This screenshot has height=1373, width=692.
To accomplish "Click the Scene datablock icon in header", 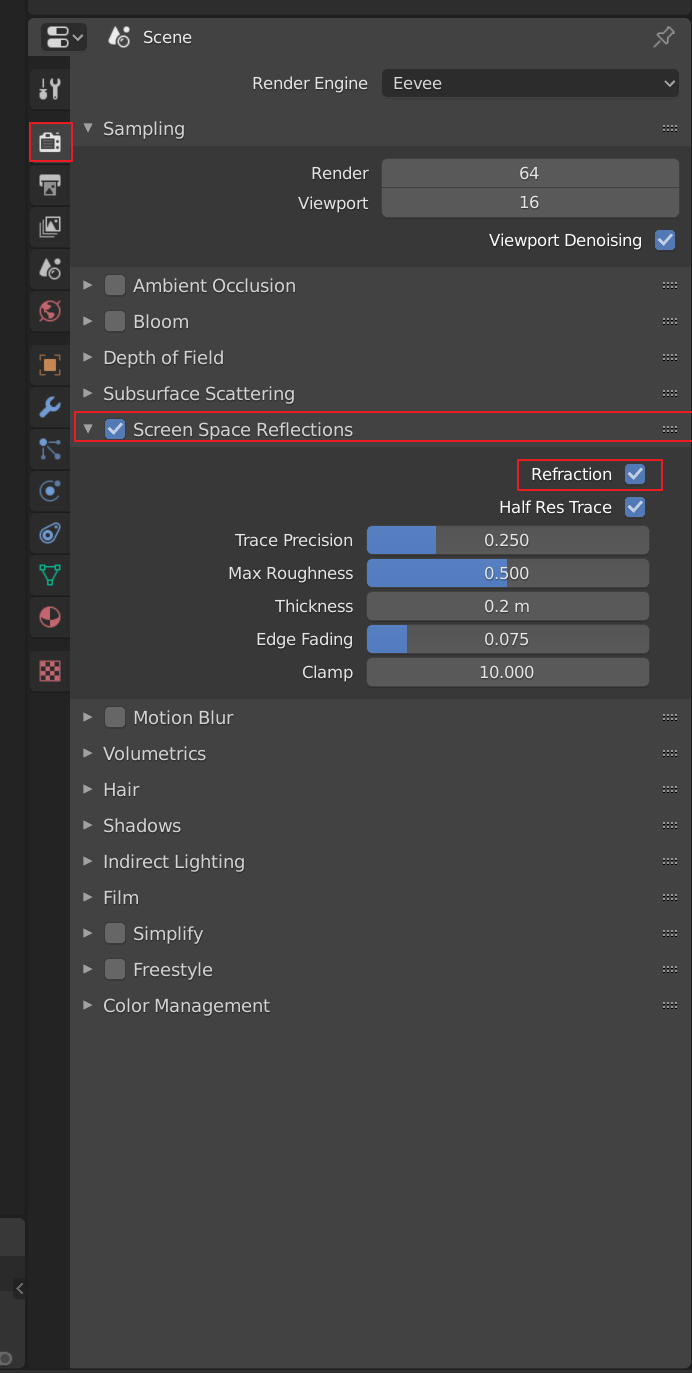I will tap(120, 38).
